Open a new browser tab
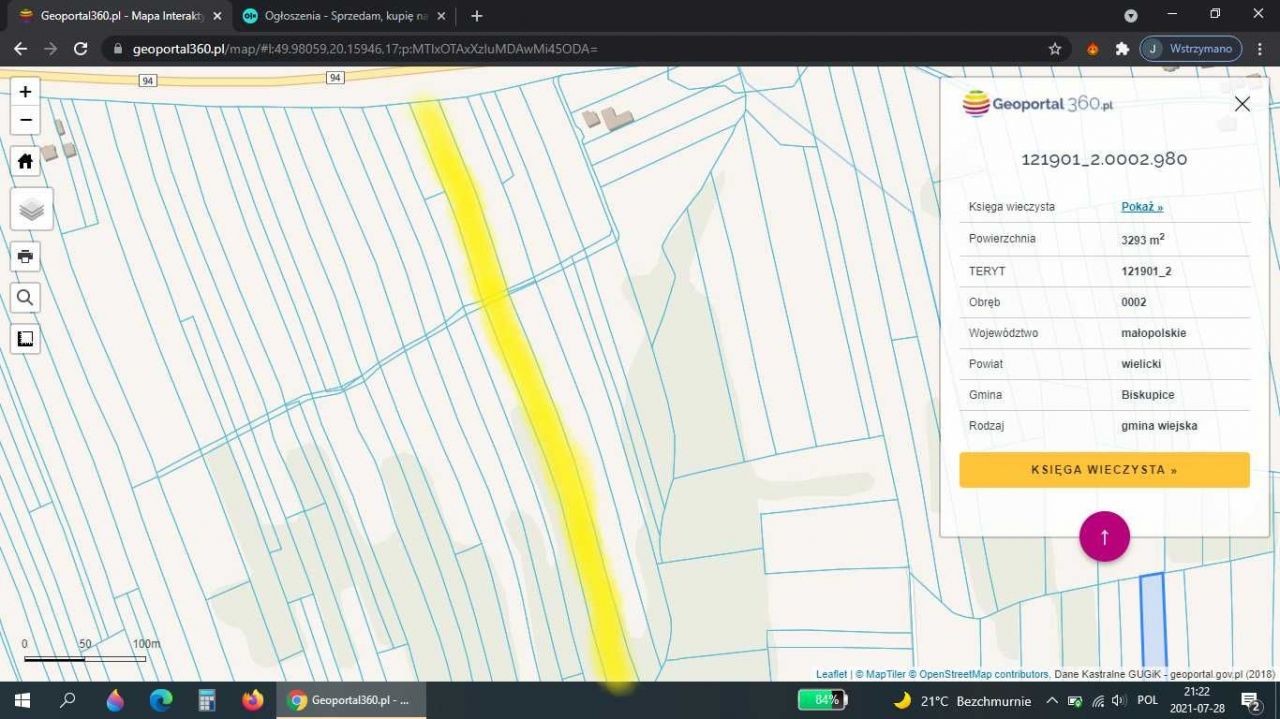The image size is (1280, 719). [477, 16]
